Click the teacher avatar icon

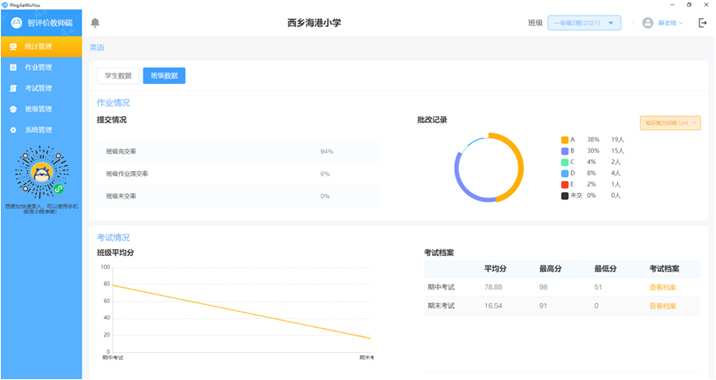pyautogui.click(x=648, y=23)
